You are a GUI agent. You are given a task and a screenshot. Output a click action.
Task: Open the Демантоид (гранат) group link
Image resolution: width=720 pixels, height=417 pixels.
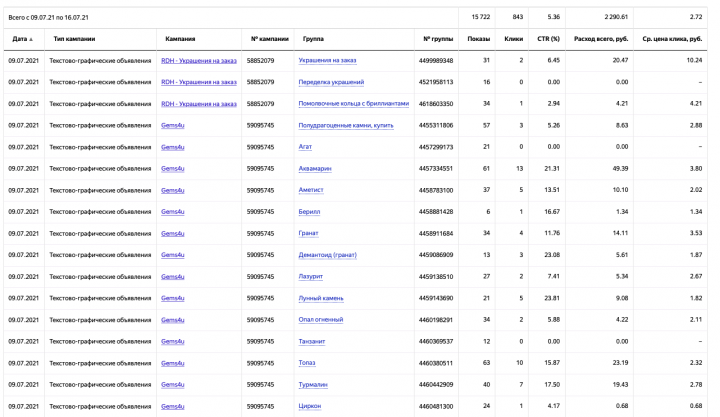pos(327,255)
